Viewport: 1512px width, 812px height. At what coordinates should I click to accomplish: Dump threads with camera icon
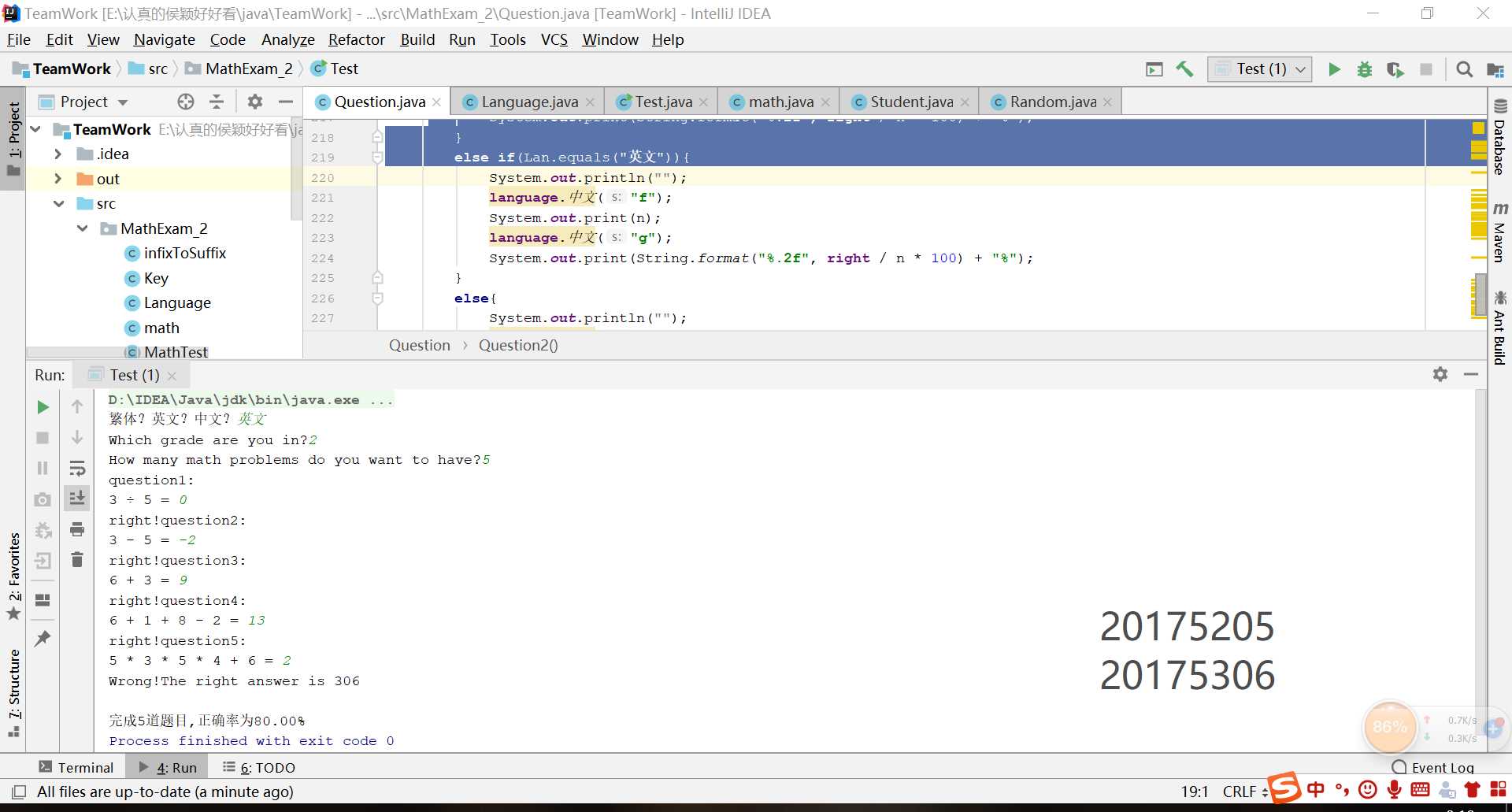tap(43, 499)
